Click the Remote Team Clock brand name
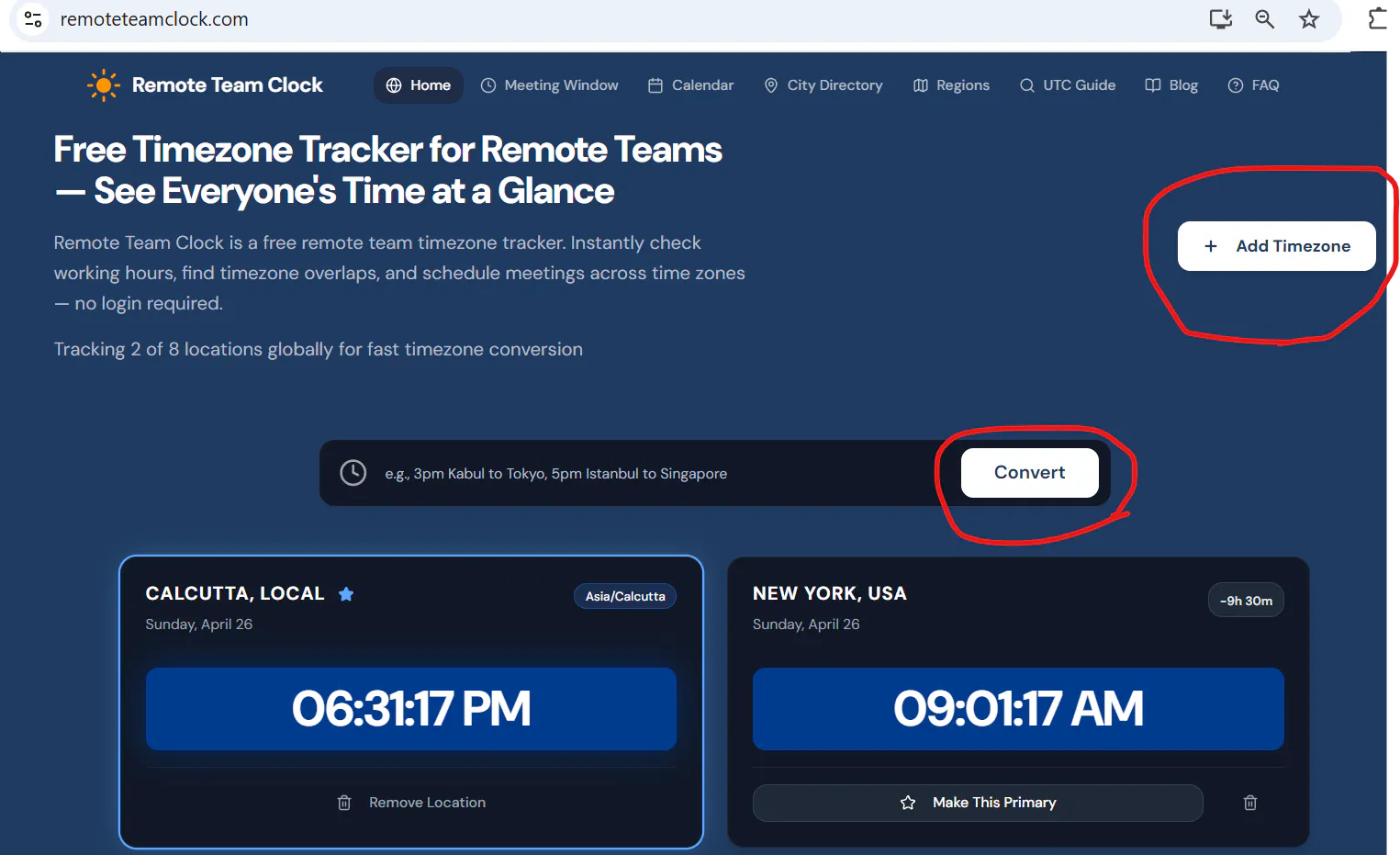This screenshot has height=855, width=1400. tap(228, 85)
